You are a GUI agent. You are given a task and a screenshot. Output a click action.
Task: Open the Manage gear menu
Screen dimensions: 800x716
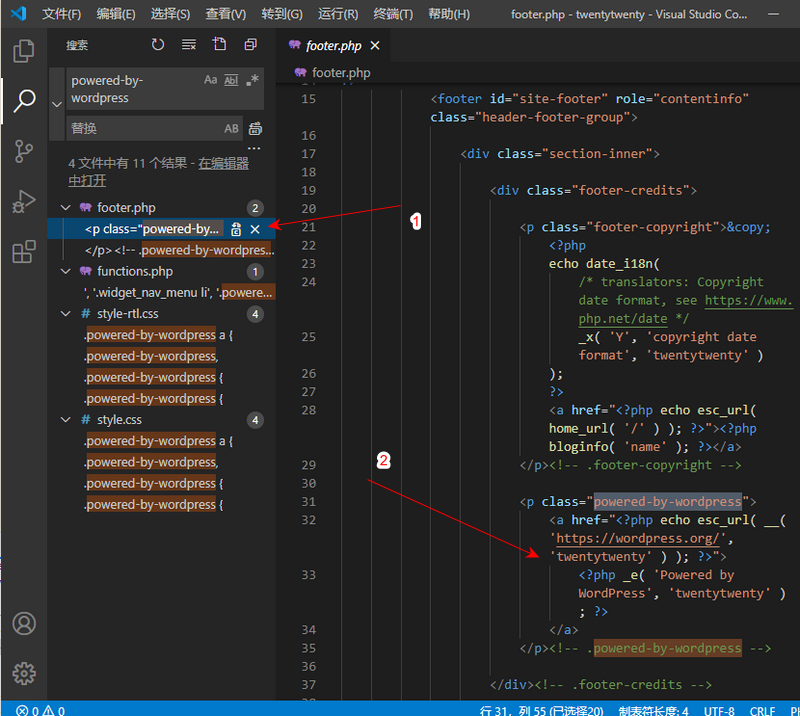[x=23, y=674]
